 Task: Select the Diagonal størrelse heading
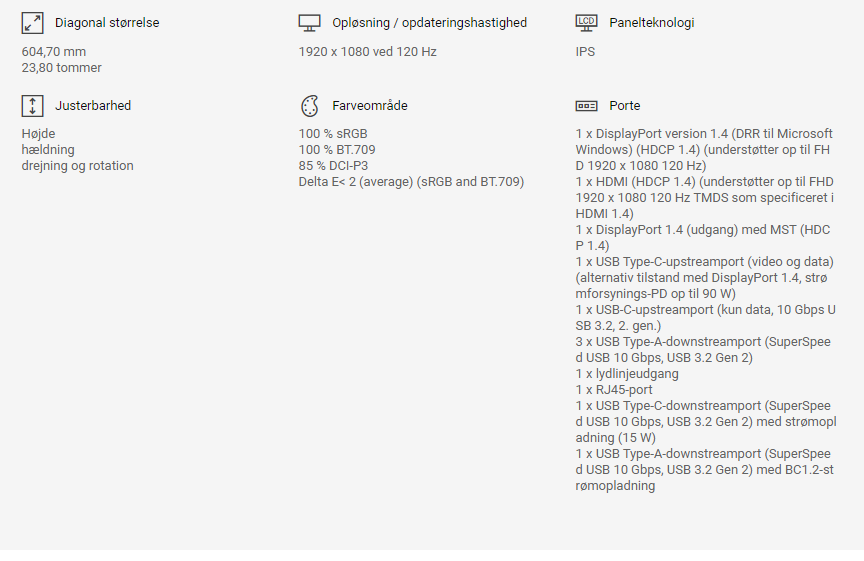pos(107,23)
